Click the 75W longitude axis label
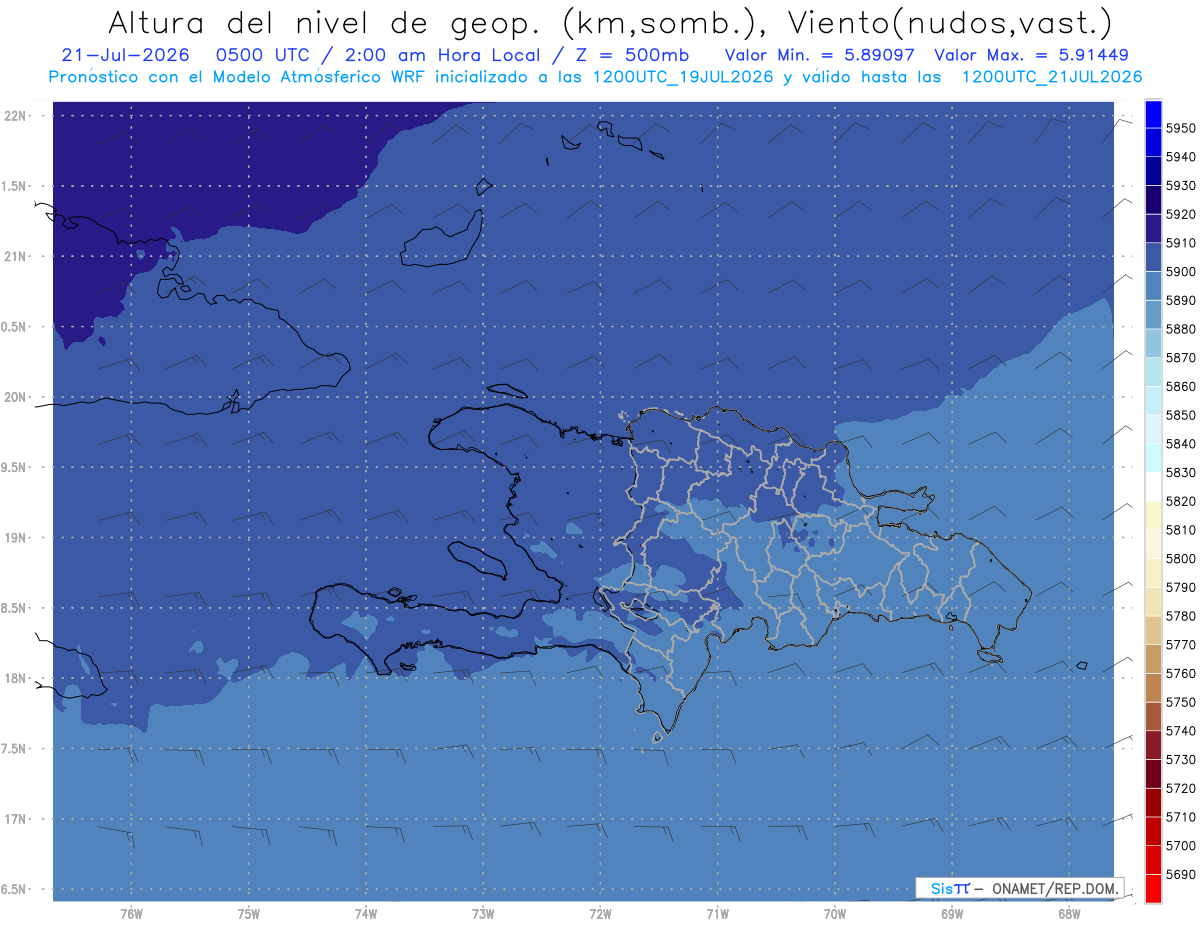The image size is (1200, 927). click(x=249, y=914)
